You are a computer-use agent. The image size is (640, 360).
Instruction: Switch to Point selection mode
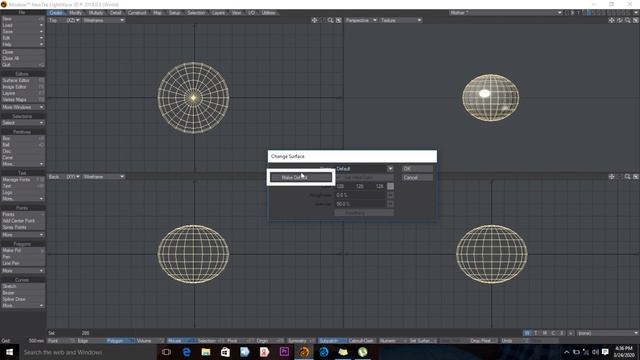coord(61,340)
